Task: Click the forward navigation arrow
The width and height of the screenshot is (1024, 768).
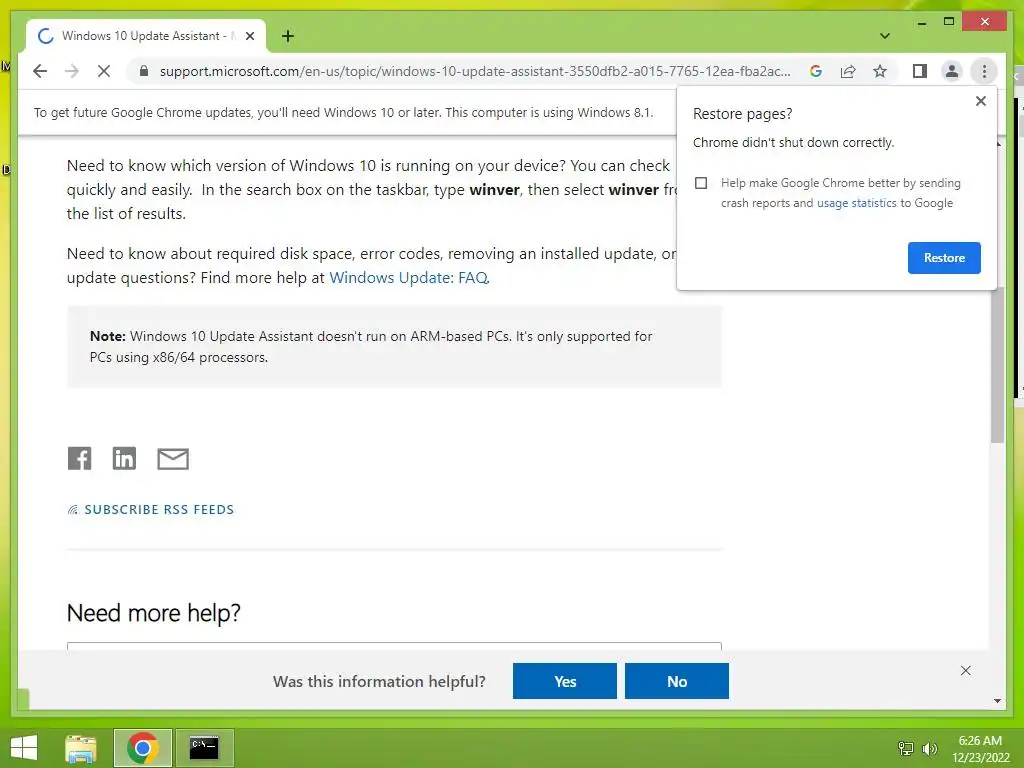Action: (x=72, y=71)
